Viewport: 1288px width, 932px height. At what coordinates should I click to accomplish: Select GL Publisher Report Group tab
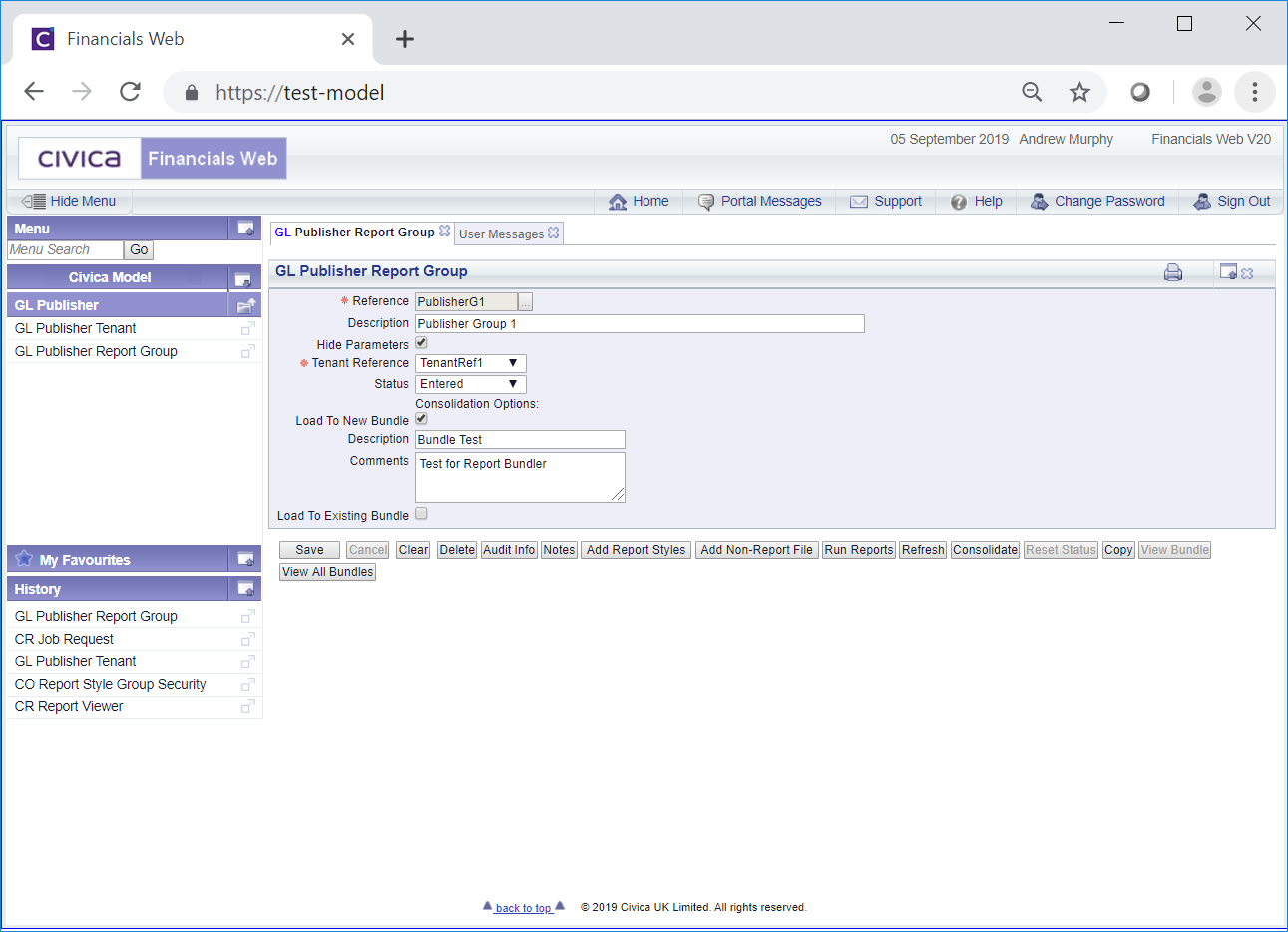[355, 232]
